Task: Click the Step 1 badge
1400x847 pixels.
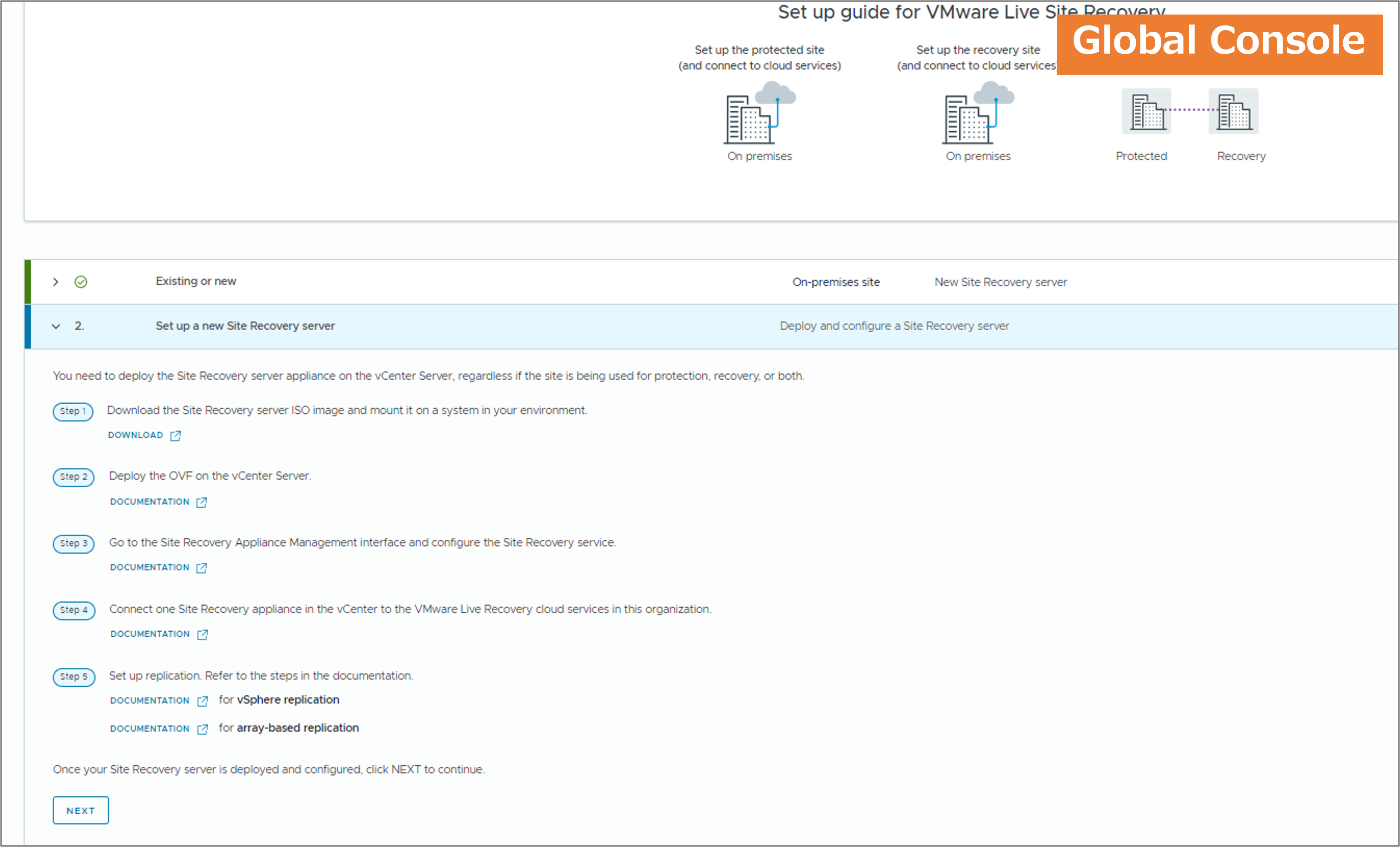Action: tap(73, 411)
